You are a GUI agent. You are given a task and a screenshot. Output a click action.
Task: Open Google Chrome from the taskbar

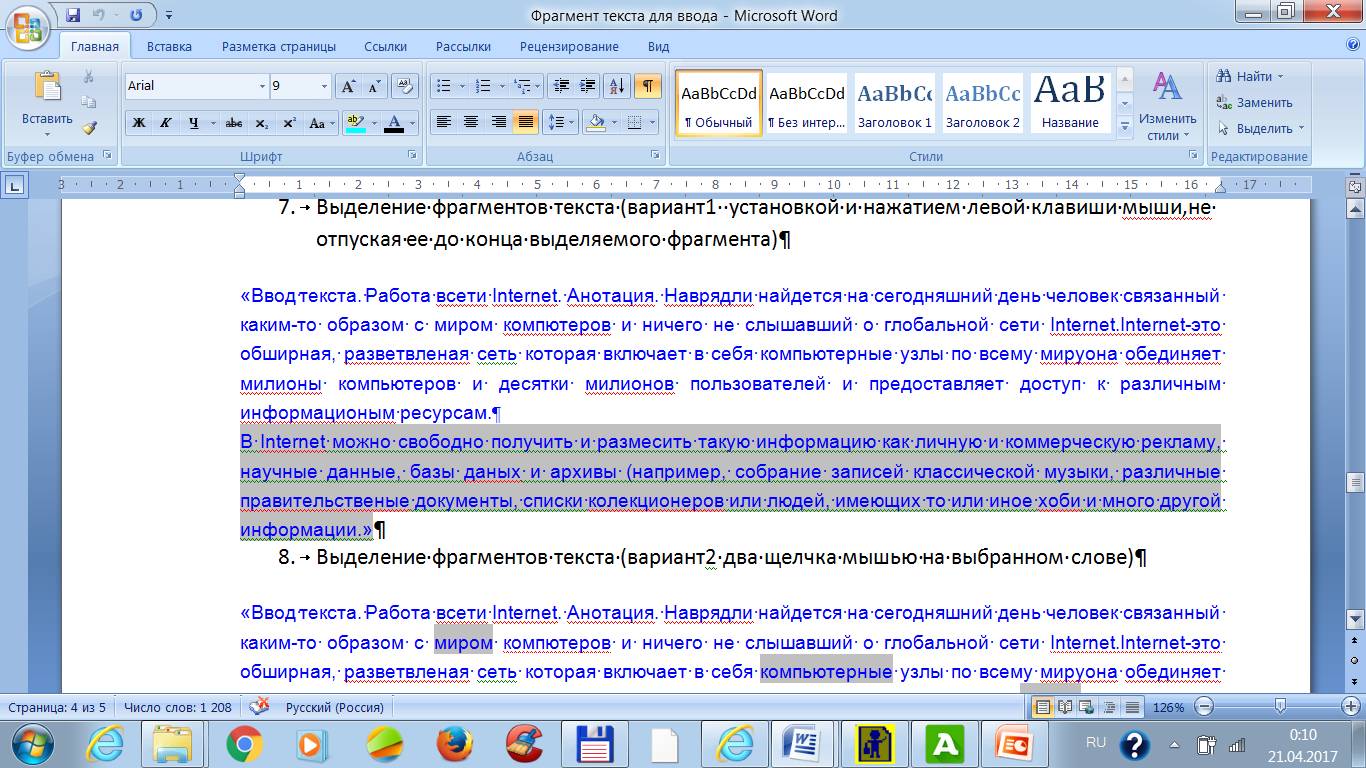coord(244,744)
